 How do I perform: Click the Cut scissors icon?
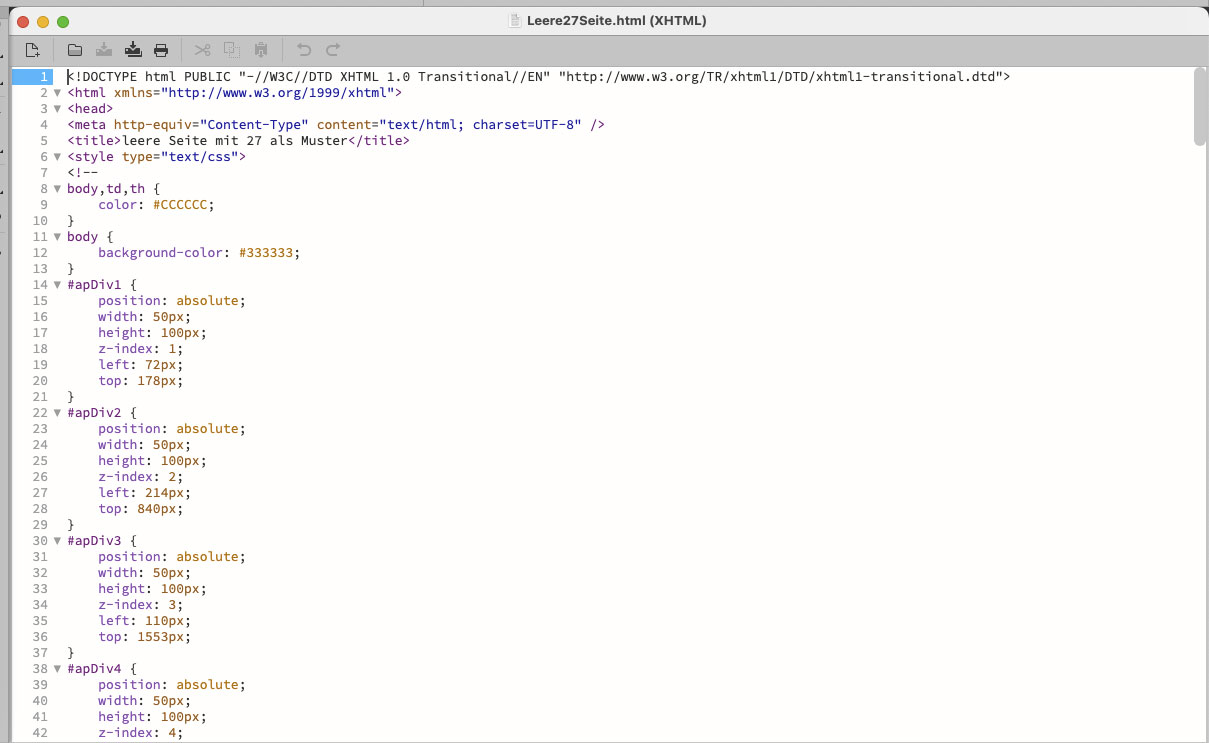pyautogui.click(x=203, y=50)
